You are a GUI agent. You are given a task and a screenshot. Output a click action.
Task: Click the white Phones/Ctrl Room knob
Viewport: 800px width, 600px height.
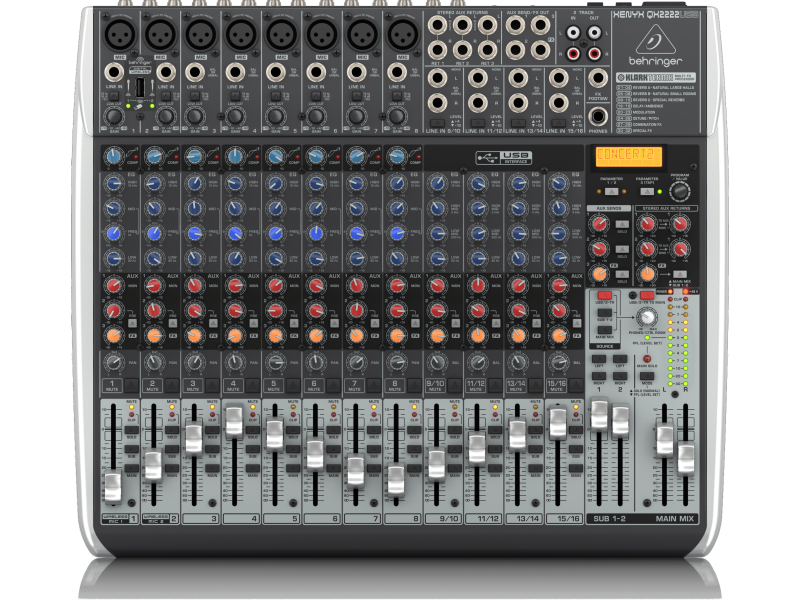[646, 317]
